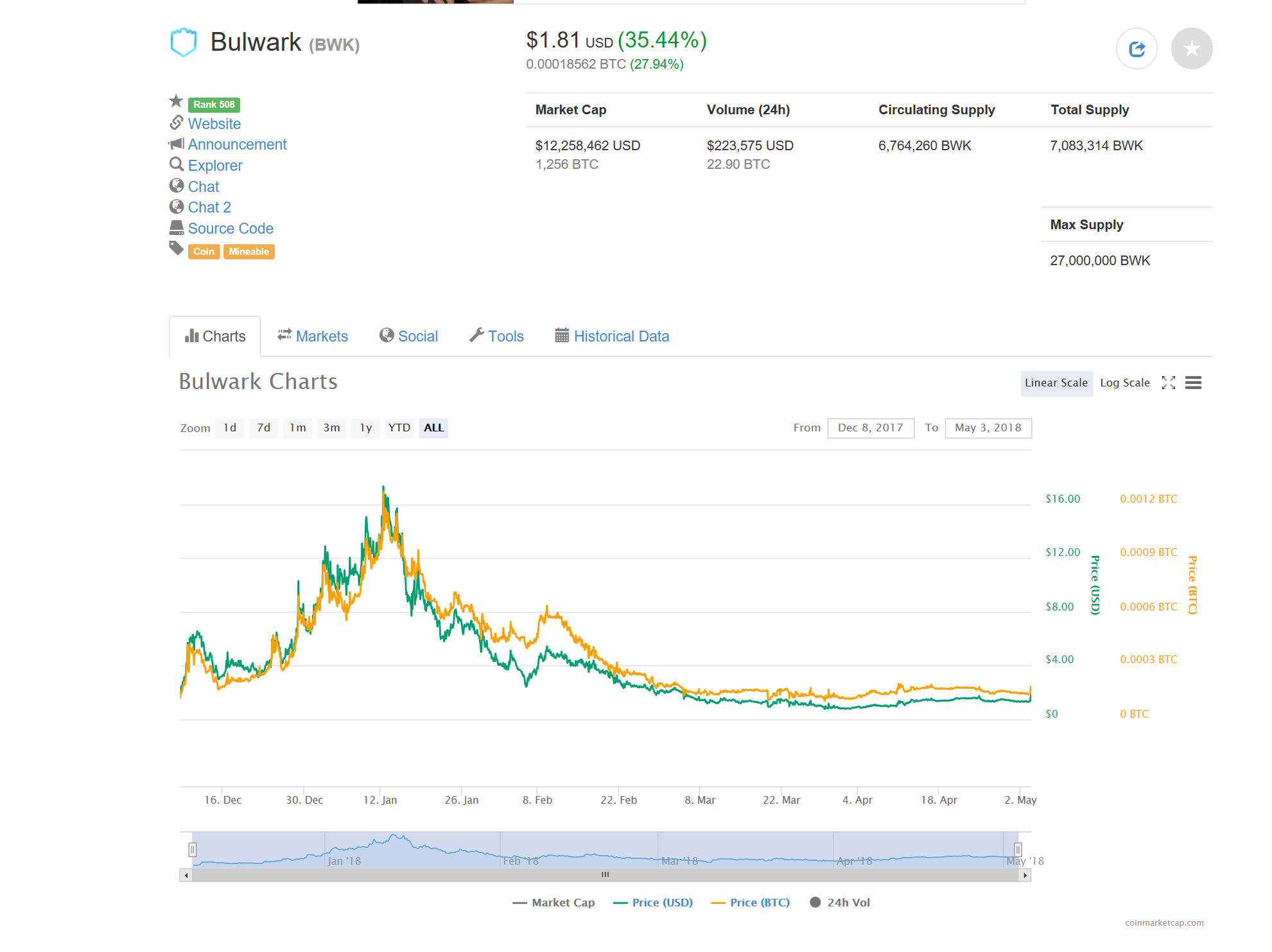Viewport: 1272px width, 952px height.
Task: Click the magnifier icon beside Explorer
Action: tap(177, 164)
